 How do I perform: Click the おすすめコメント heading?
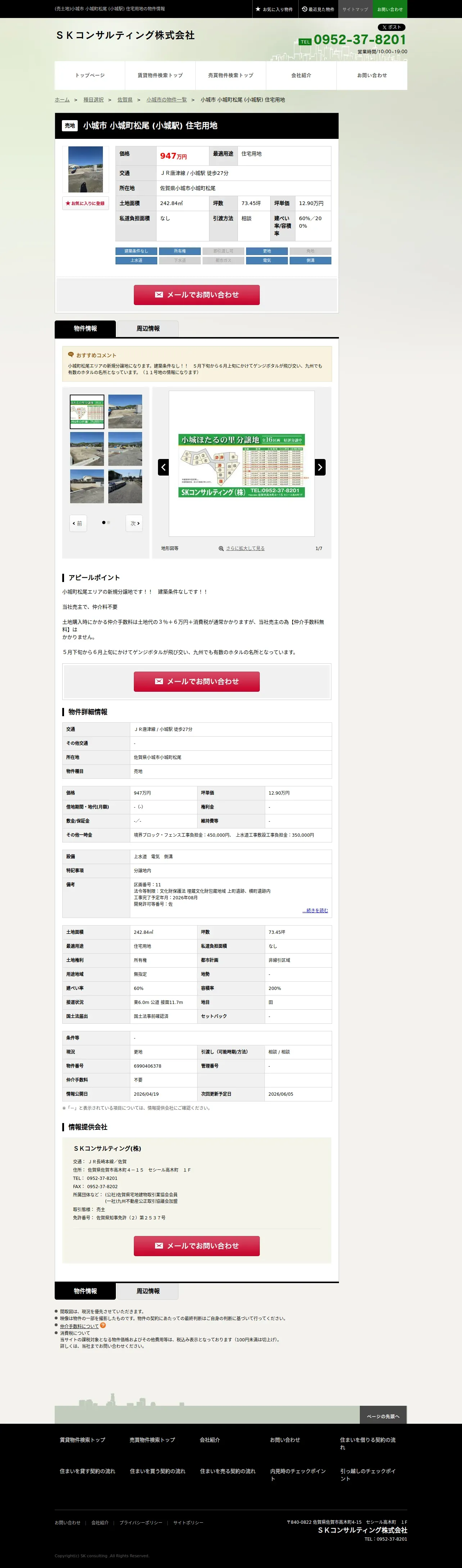[96, 355]
